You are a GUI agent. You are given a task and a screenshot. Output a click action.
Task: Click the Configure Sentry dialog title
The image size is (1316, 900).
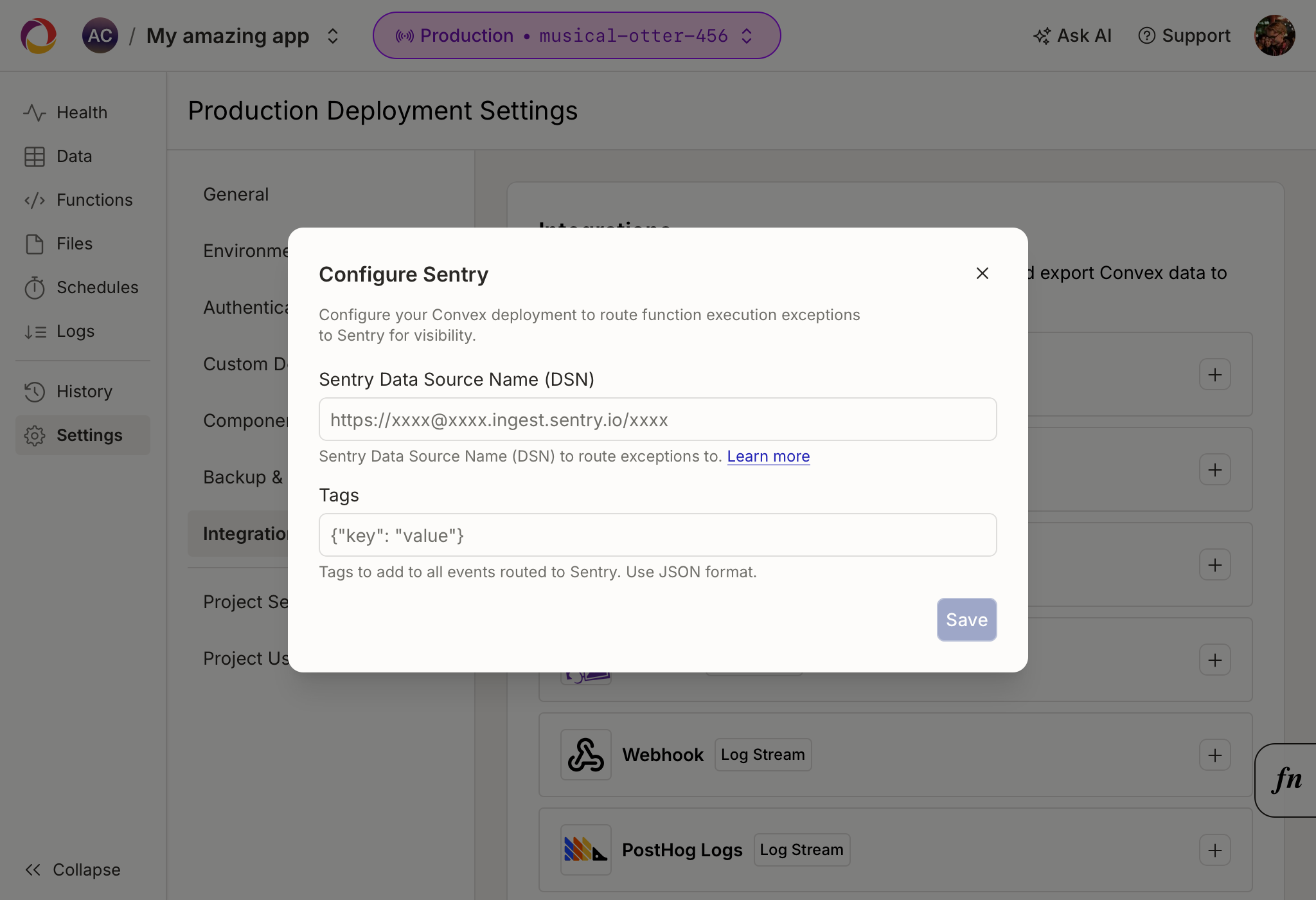[404, 274]
